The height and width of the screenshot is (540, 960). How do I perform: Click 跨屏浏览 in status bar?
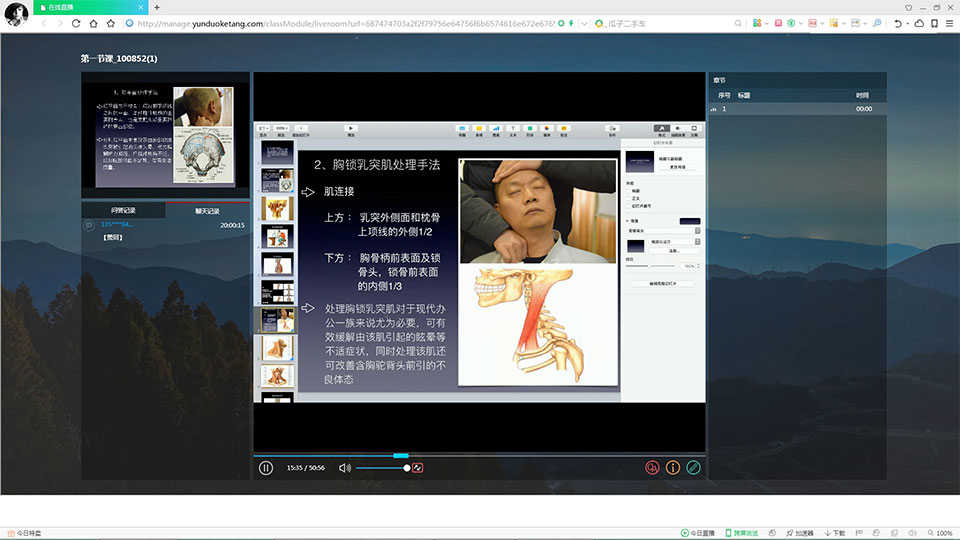point(741,533)
